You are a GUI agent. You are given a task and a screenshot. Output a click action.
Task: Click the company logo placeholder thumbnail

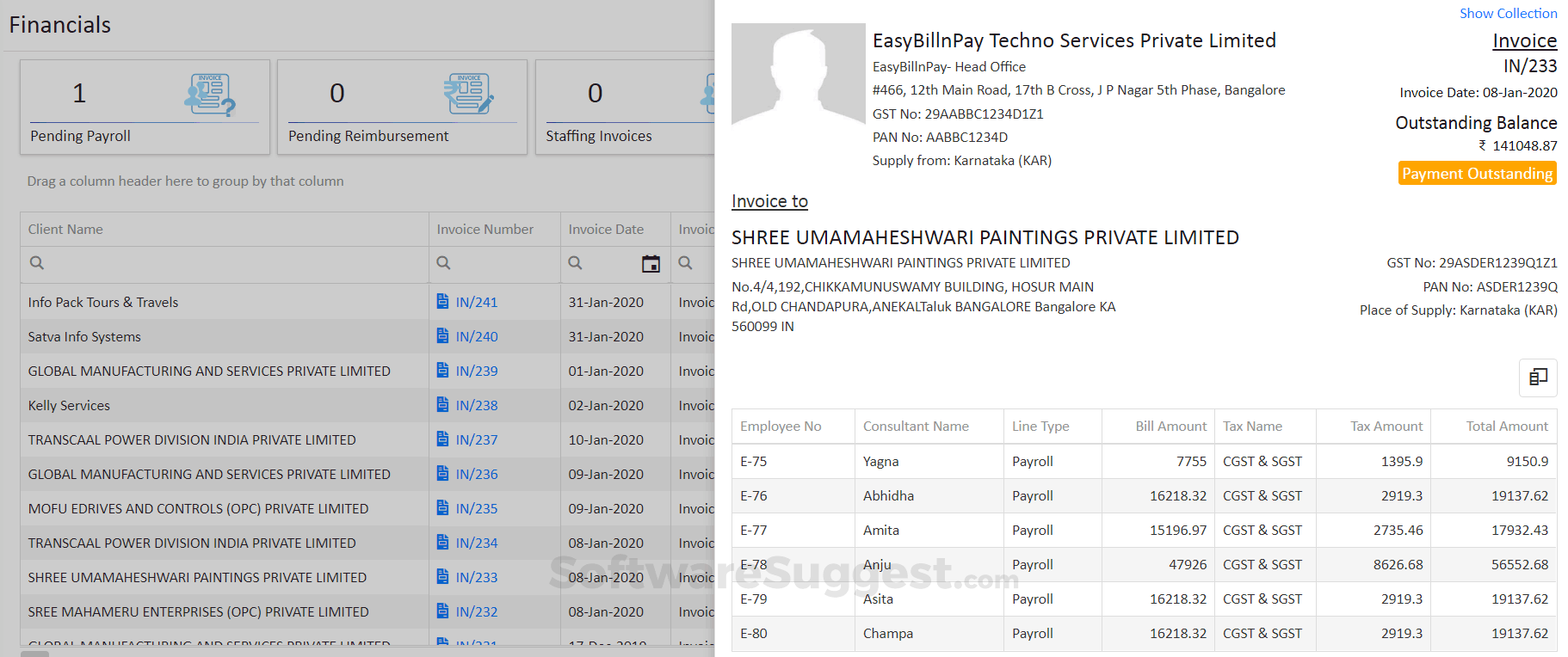(798, 75)
